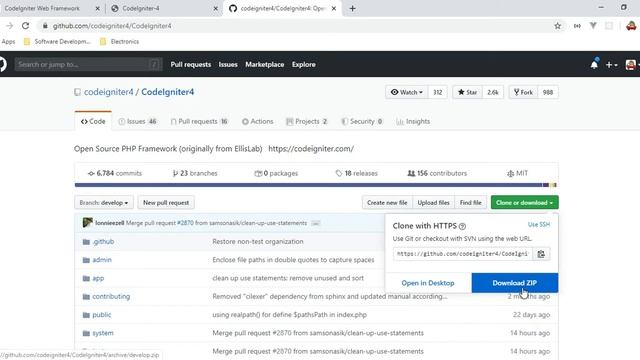This screenshot has height=360, width=640.
Task: Open the Insights tab
Action: coord(413,121)
